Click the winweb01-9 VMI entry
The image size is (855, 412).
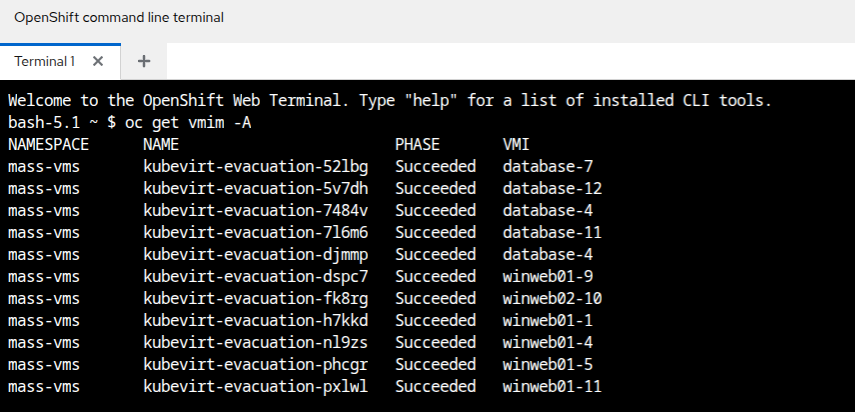(547, 276)
